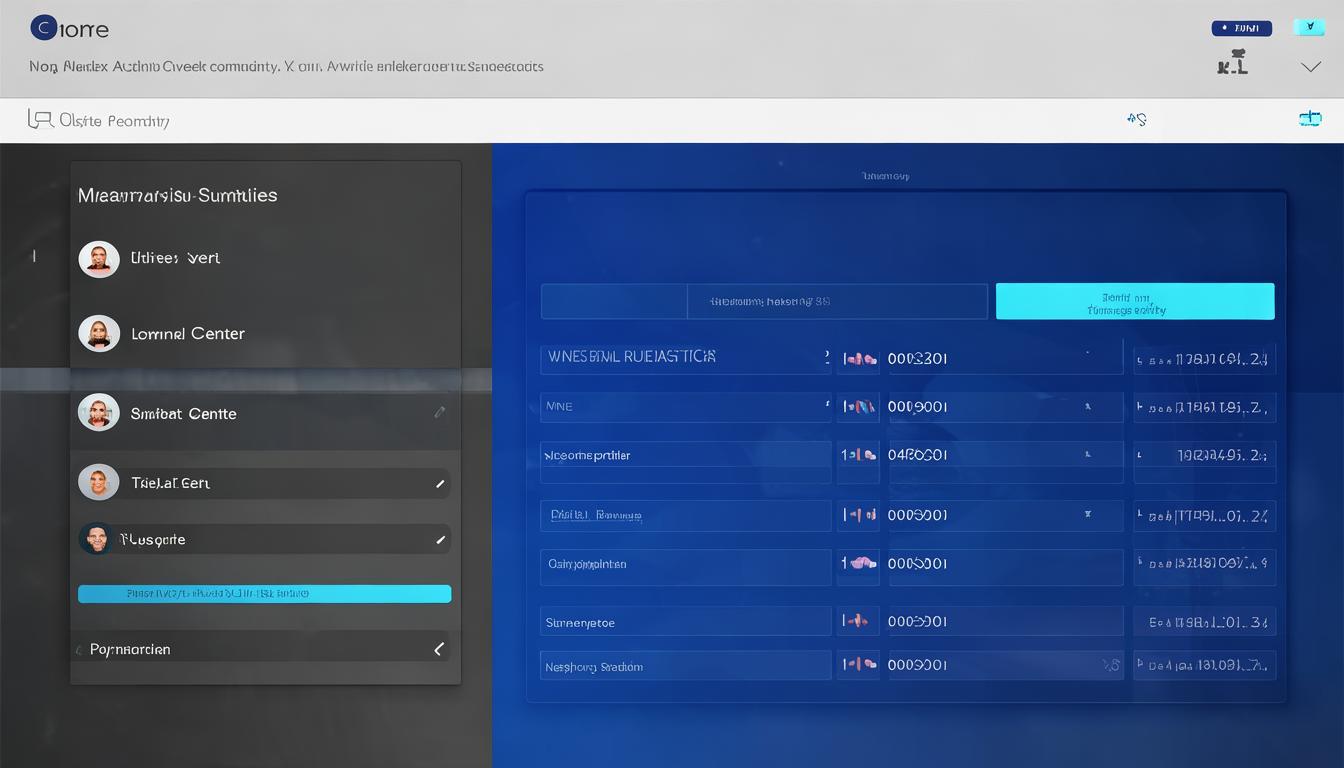Click the edit icon on the Flusgorte row
This screenshot has width=1344, height=768.
(440, 540)
